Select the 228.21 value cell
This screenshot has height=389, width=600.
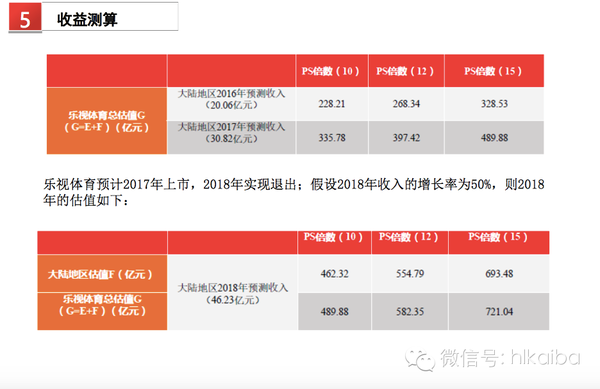pos(332,104)
